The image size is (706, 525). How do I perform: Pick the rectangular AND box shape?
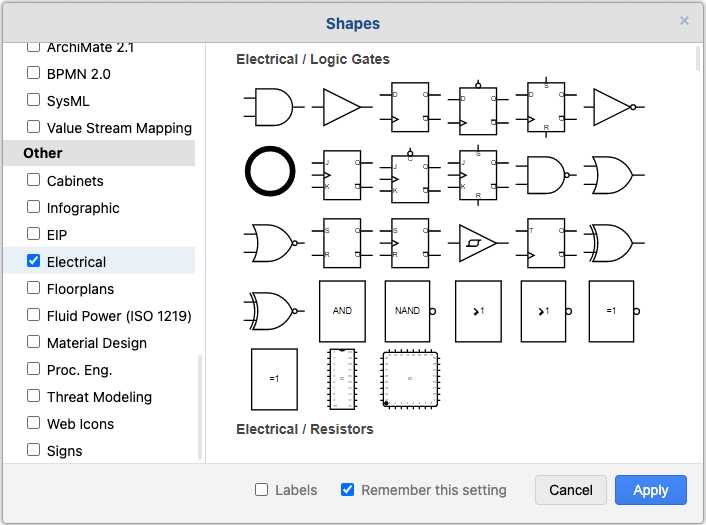tap(342, 311)
